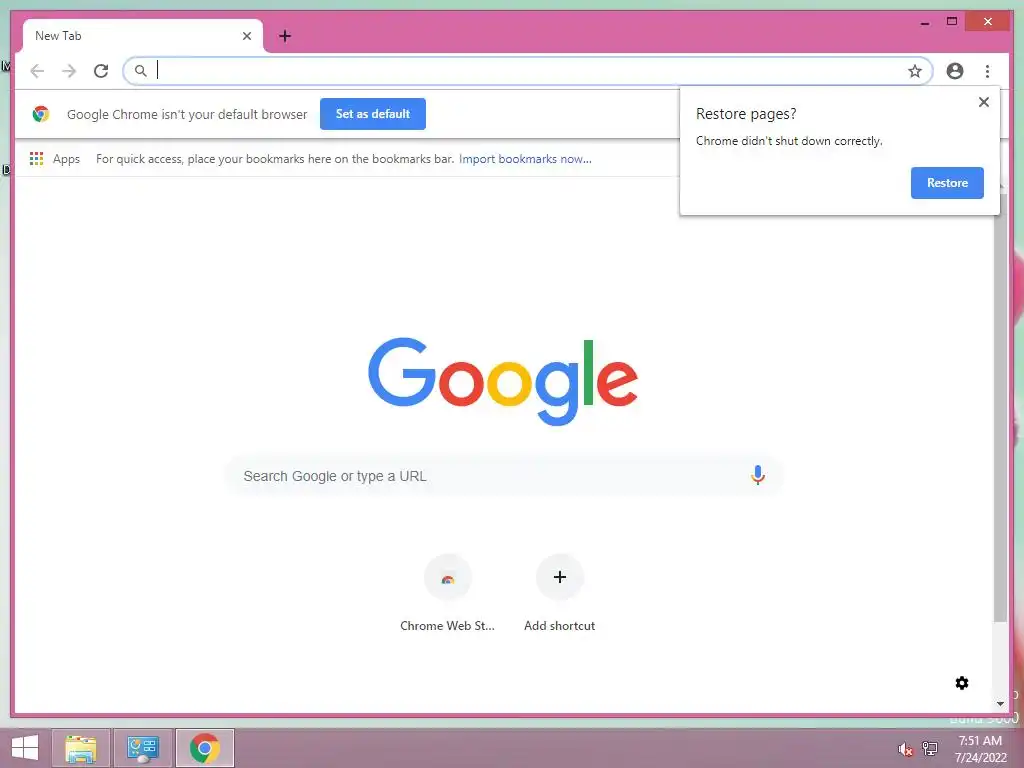Image resolution: width=1024 pixels, height=768 pixels.
Task: Open the profile avatar icon
Action: point(955,71)
